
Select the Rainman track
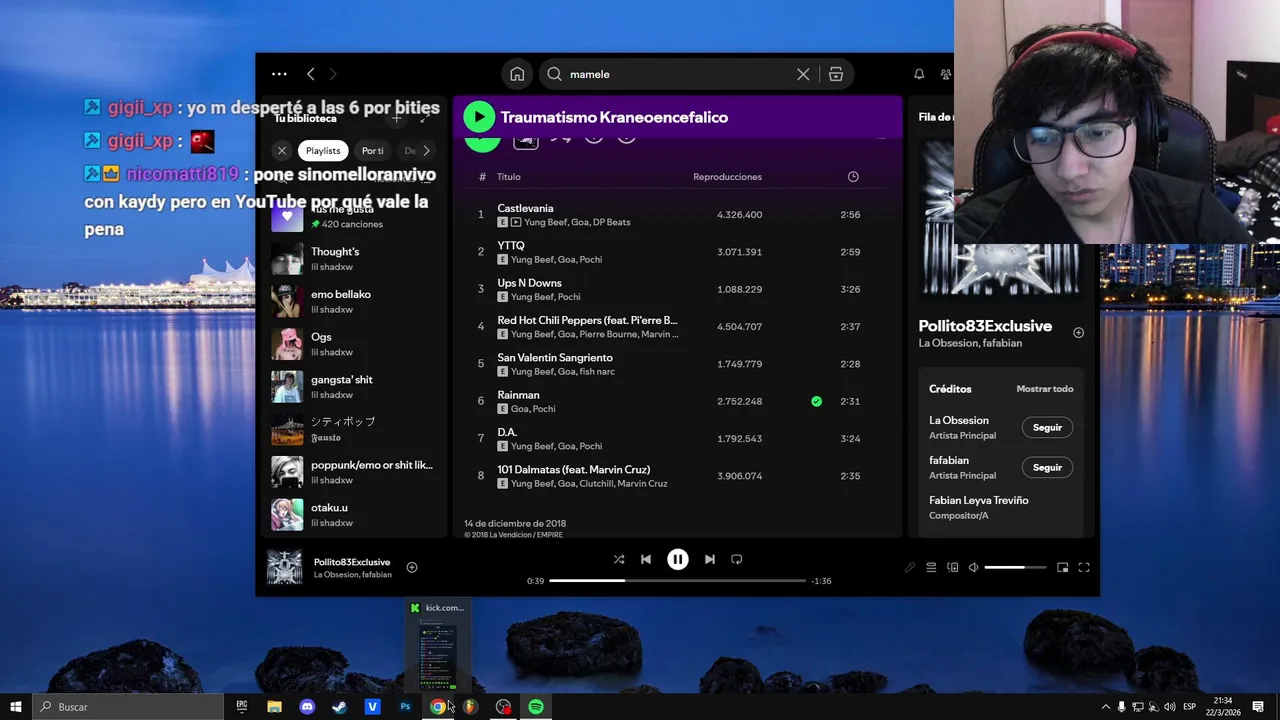[x=677, y=401]
